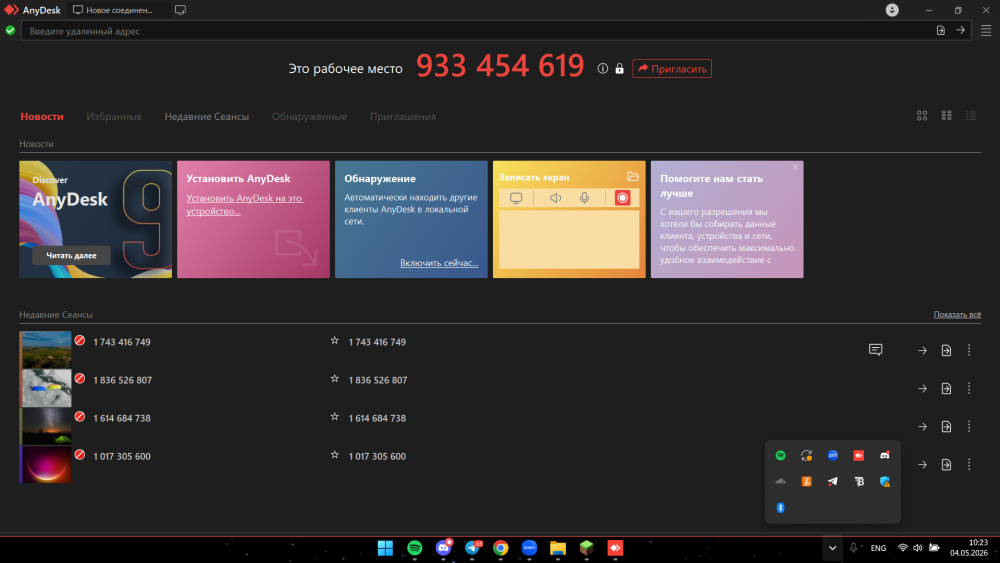The height and width of the screenshot is (563, 1000).
Task: Open Spotify from the taskbar
Action: click(x=415, y=548)
